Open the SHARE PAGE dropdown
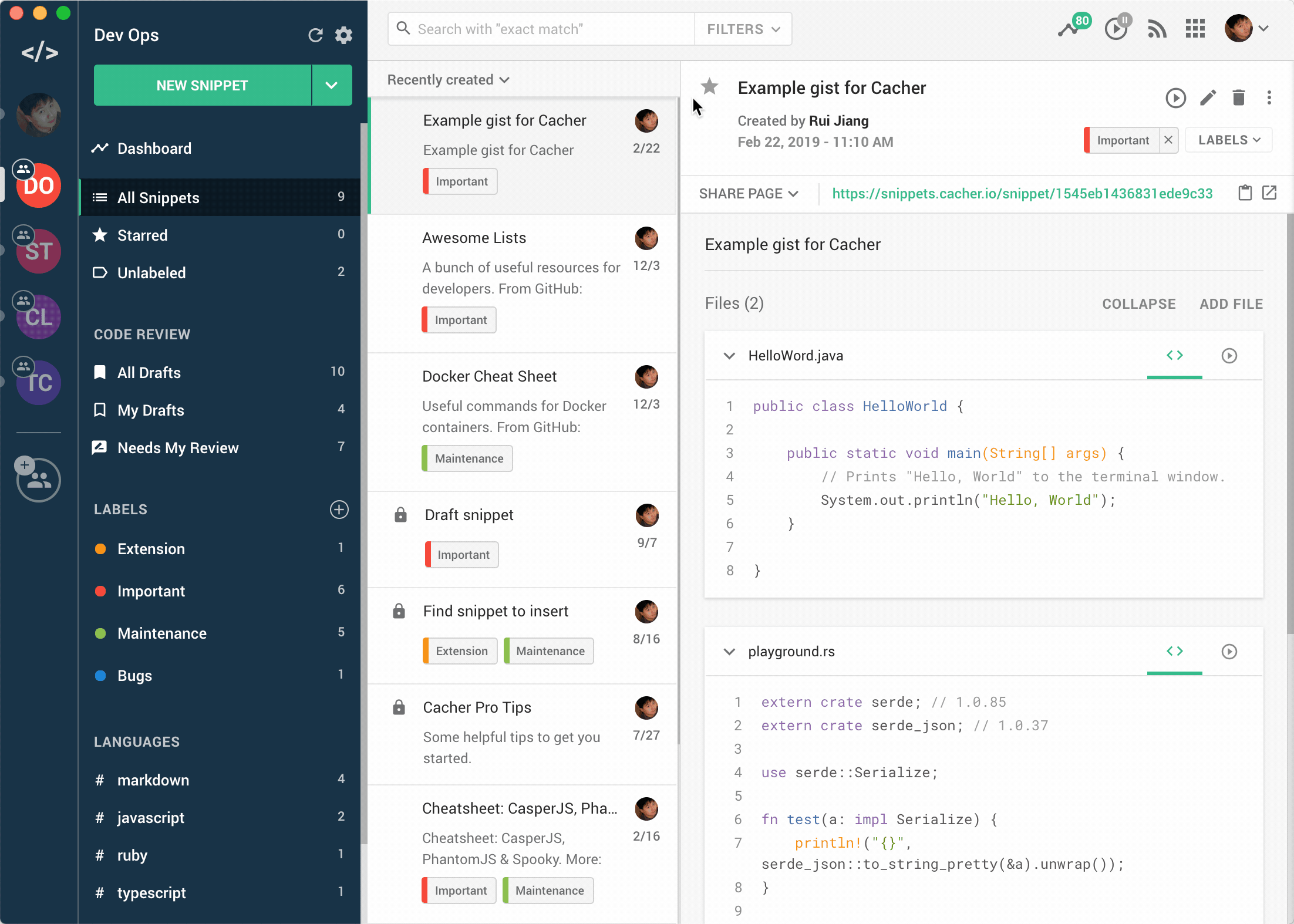The image size is (1294, 924). click(x=749, y=194)
